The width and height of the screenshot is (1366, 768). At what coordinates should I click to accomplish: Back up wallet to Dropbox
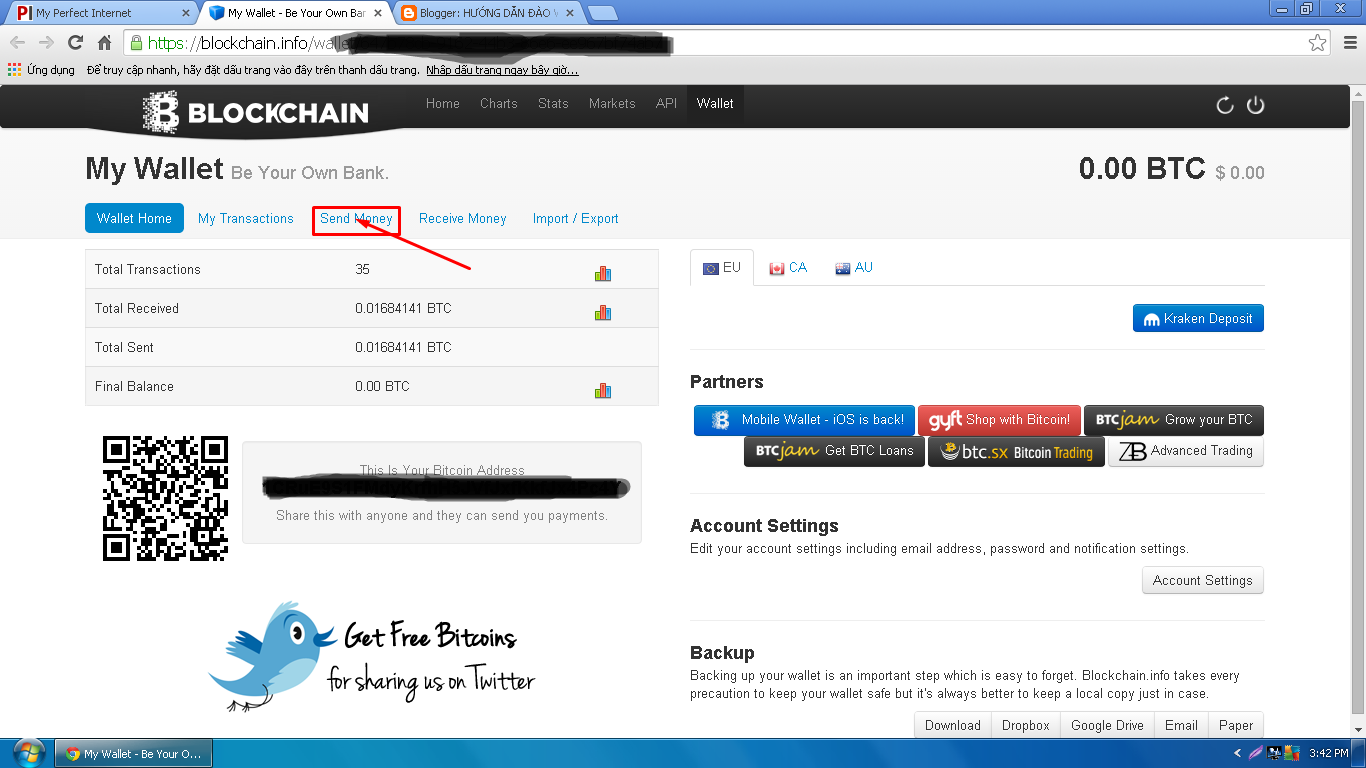click(x=1026, y=725)
